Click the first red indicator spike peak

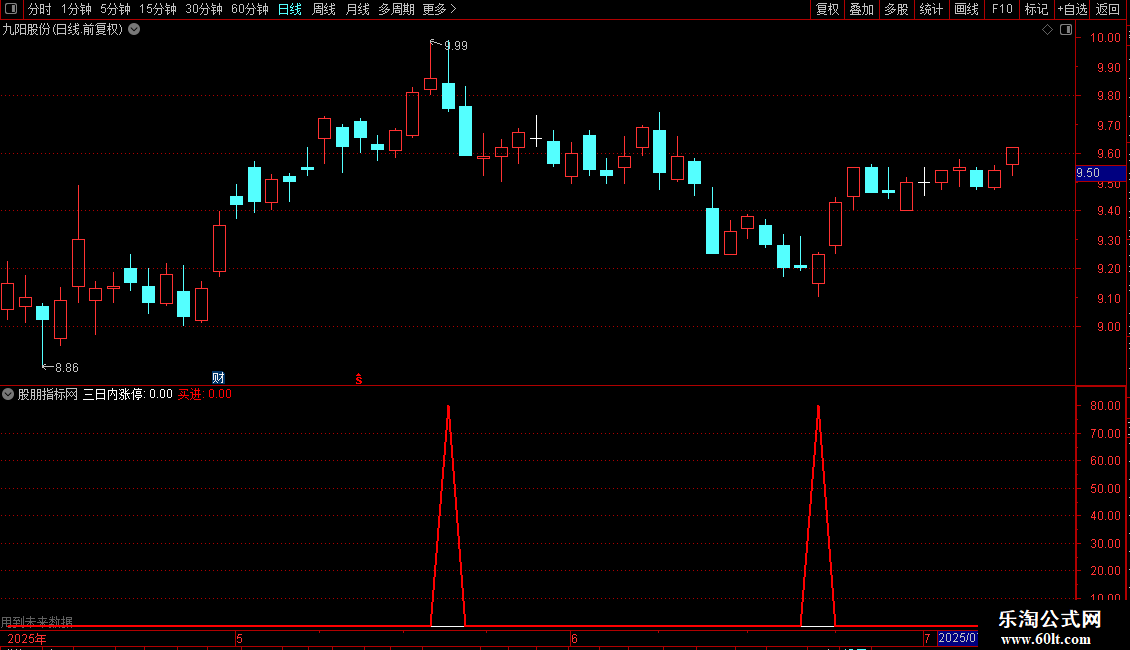(x=448, y=407)
